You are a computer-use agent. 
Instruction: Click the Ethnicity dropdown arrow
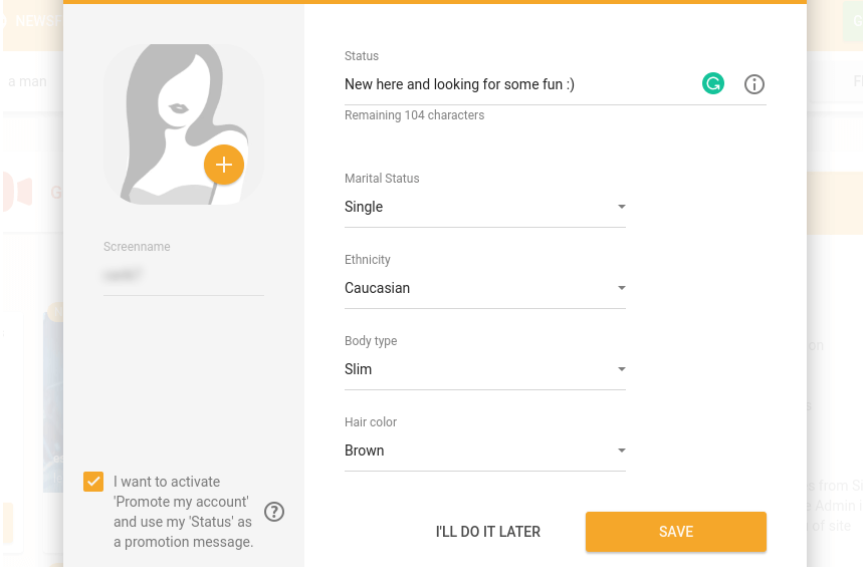[x=621, y=288]
